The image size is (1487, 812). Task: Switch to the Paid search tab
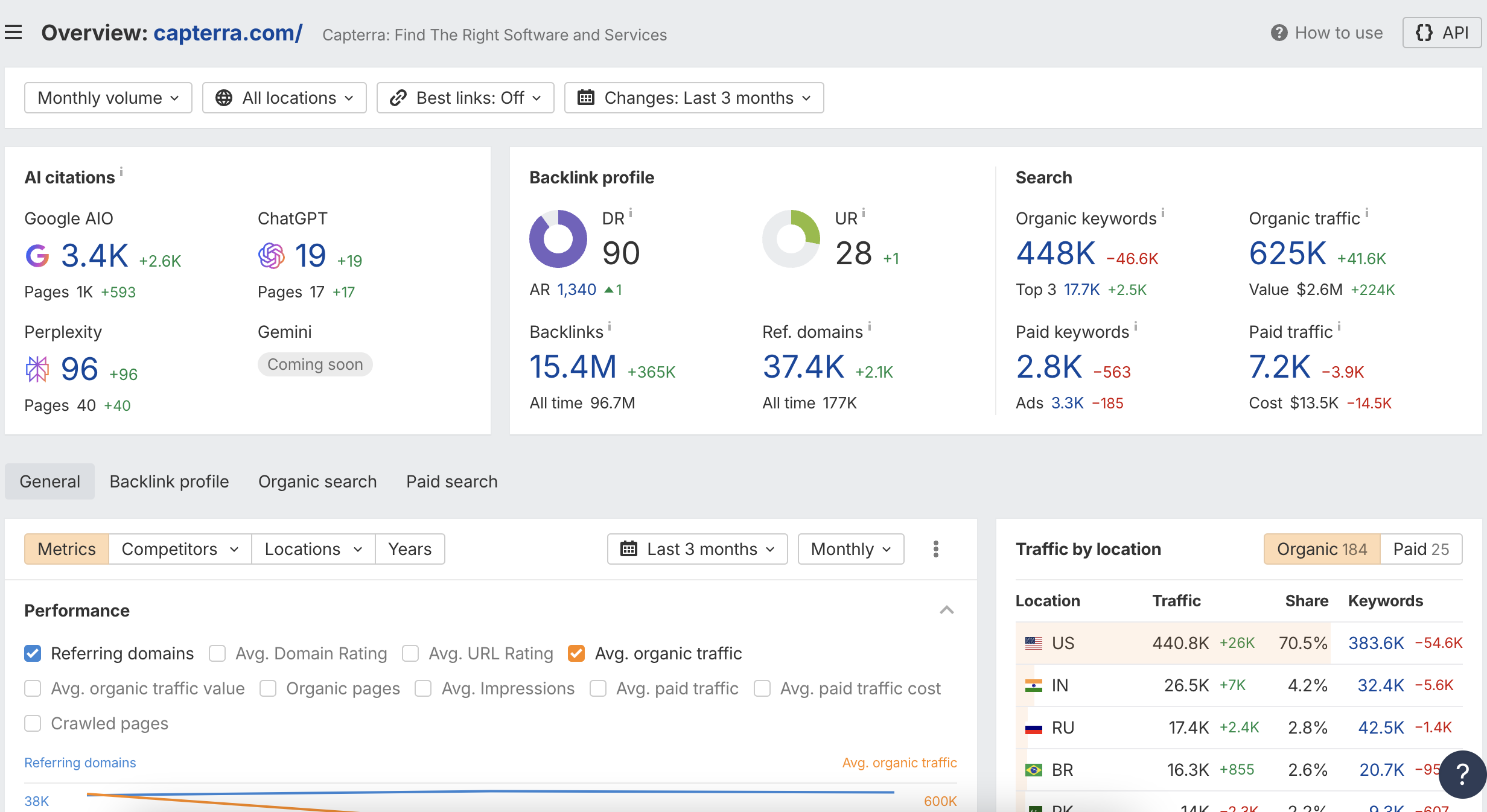[x=451, y=481]
